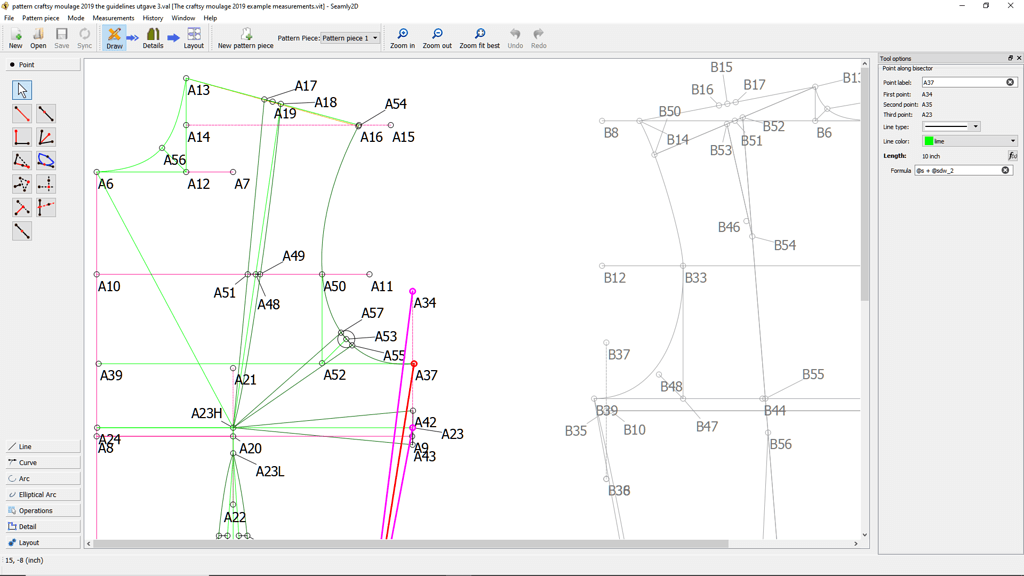Open the Measurements menu
Viewport: 1024px width, 576px height.
(113, 18)
